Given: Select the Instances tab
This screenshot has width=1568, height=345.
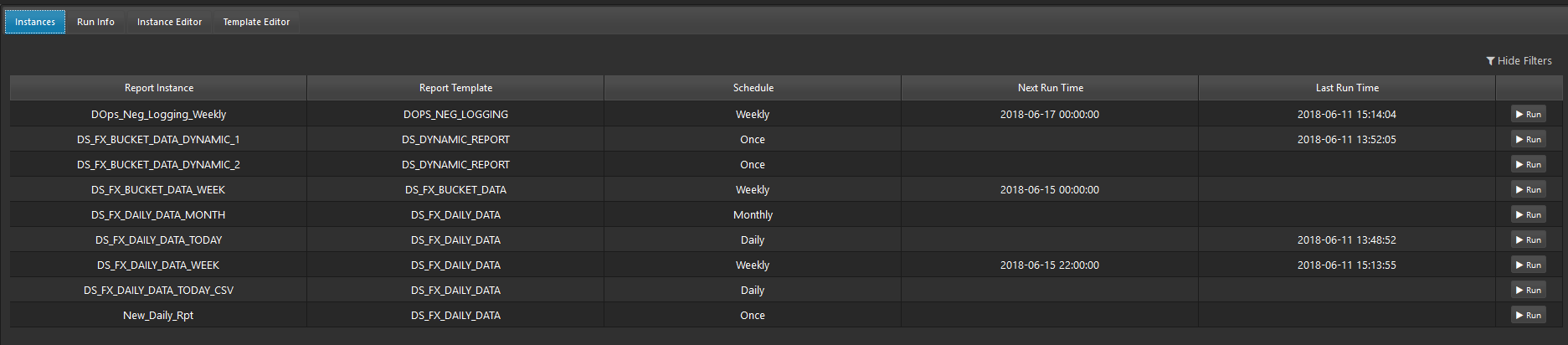Looking at the screenshot, I should [x=35, y=22].
